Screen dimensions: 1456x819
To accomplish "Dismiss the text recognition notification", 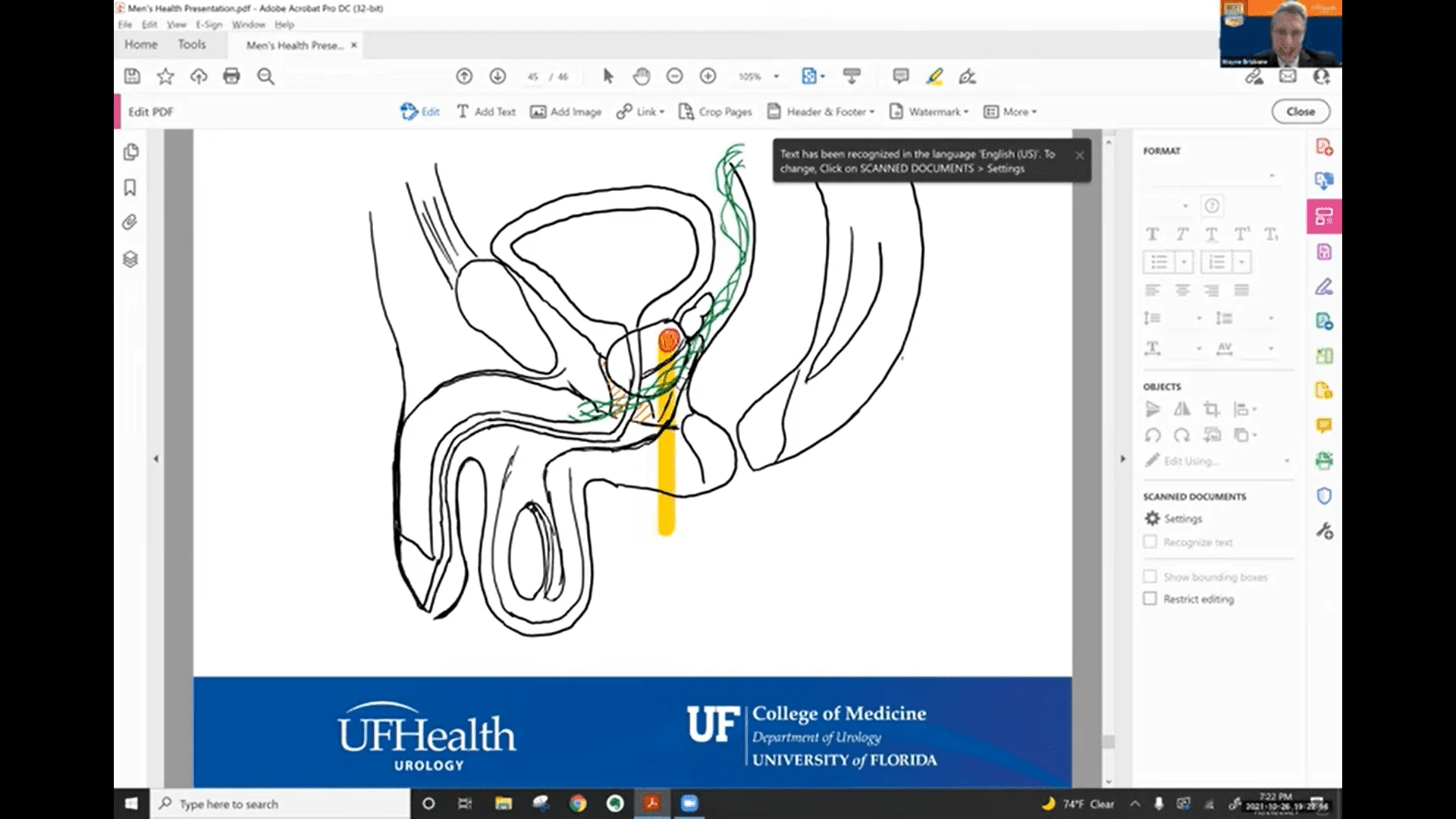I will (x=1079, y=155).
